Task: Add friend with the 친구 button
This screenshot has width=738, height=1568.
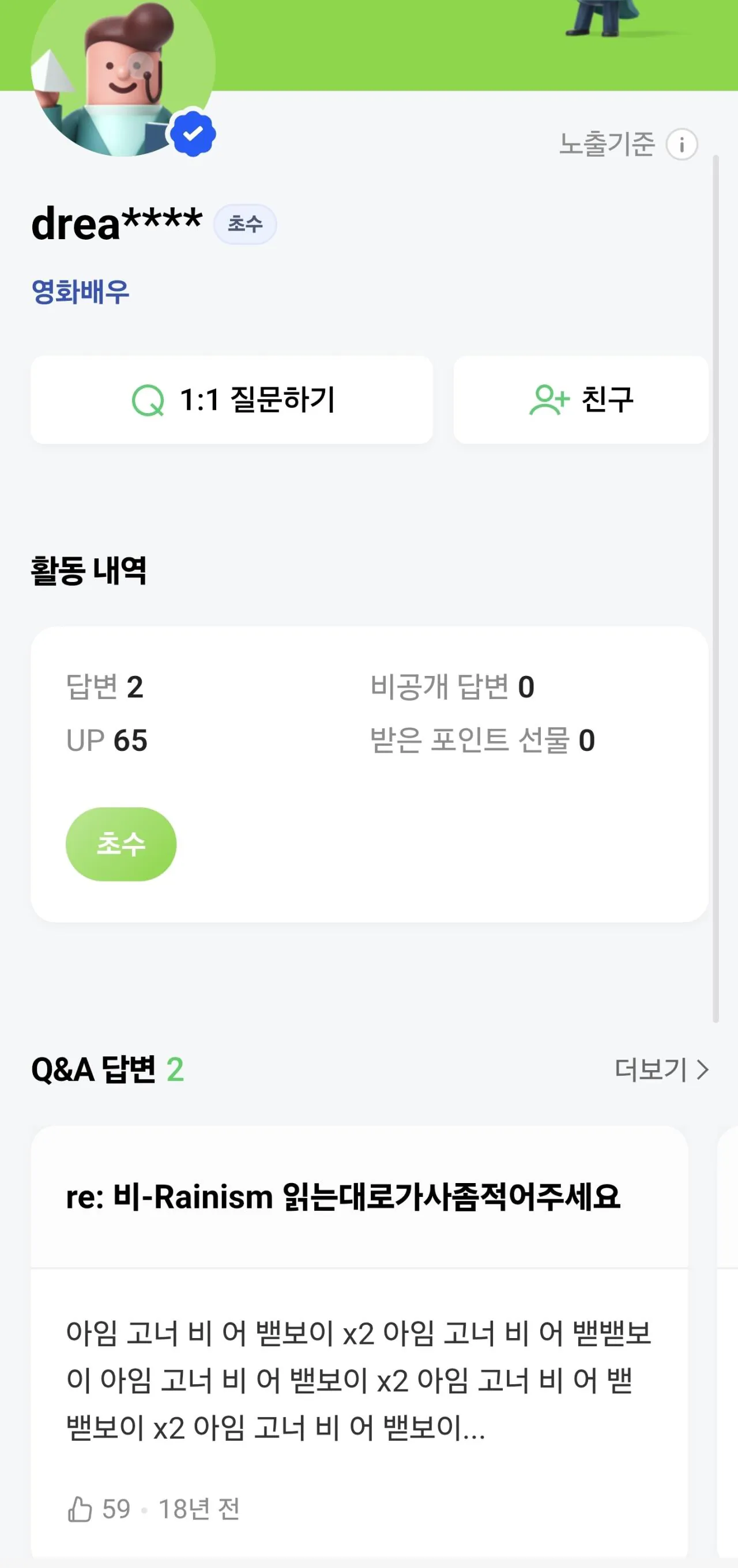Action: point(581,400)
